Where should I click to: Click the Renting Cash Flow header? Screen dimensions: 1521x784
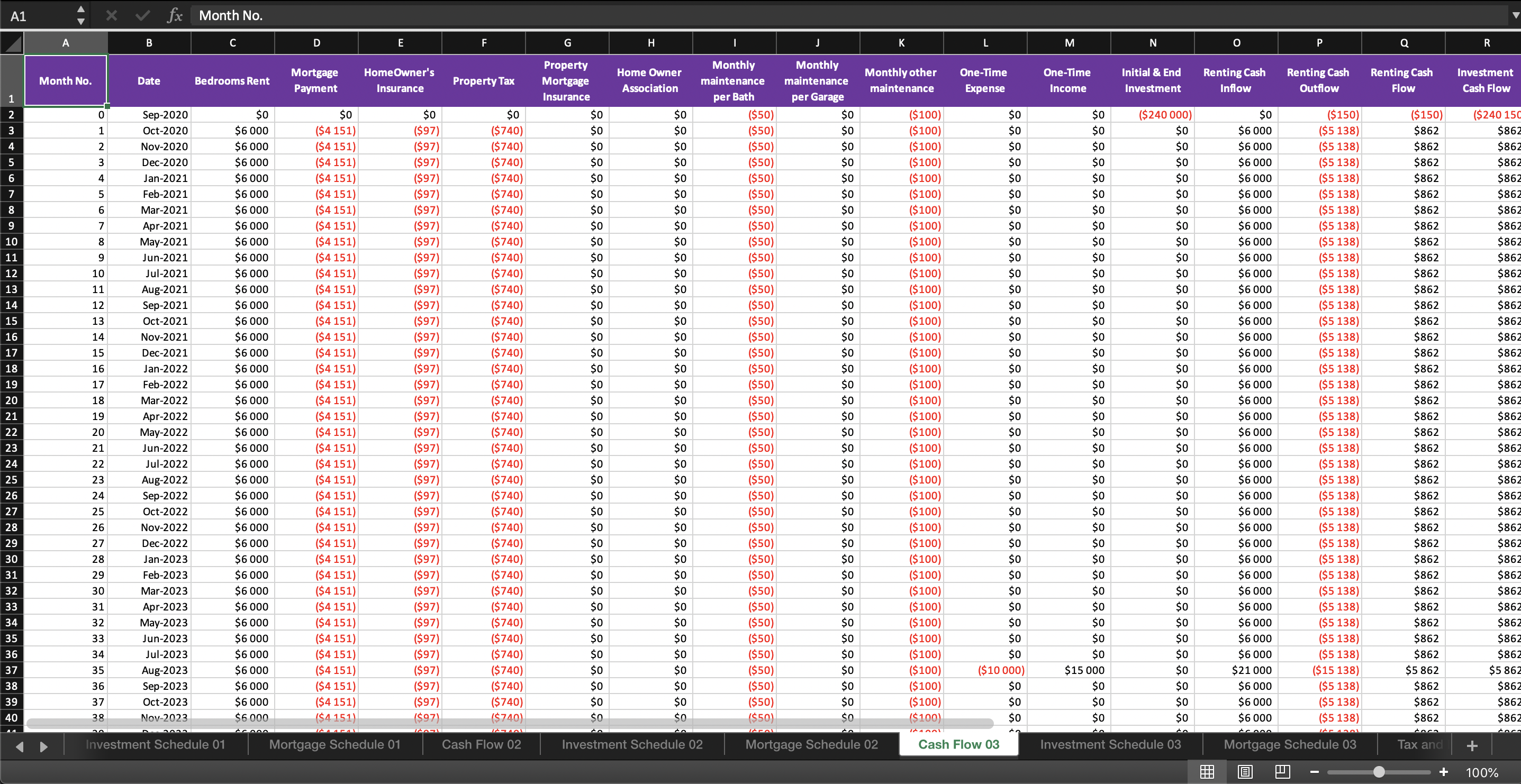click(1403, 81)
